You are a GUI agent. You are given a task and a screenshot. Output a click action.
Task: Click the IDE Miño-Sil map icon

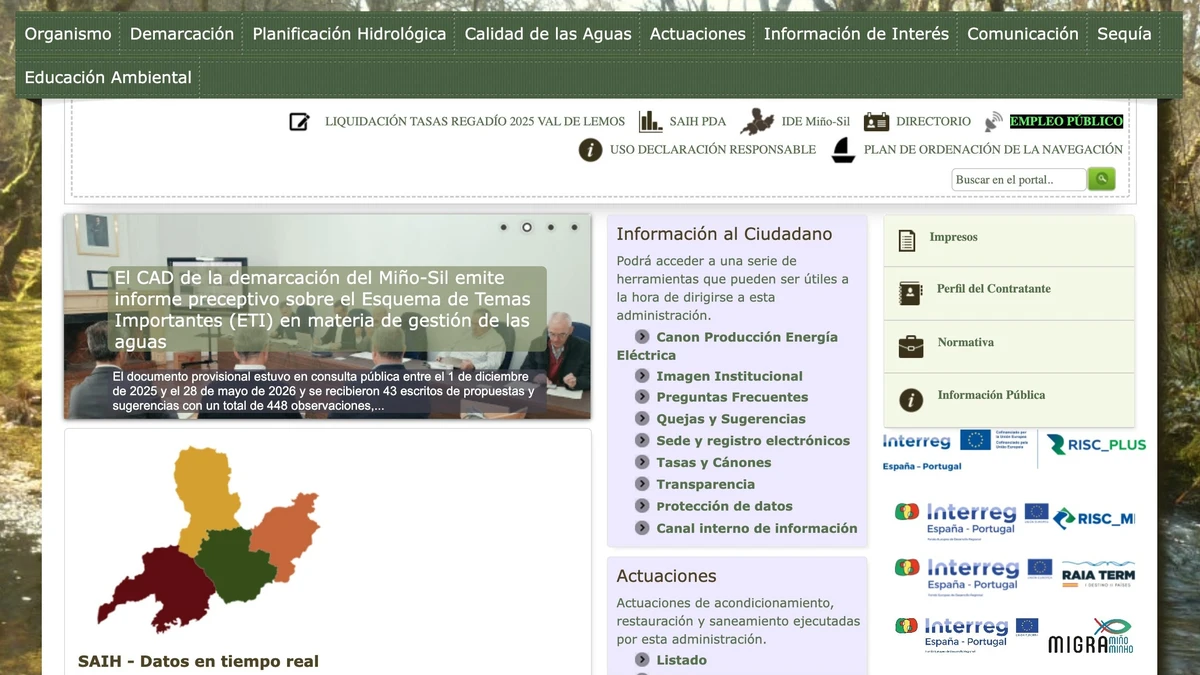pyautogui.click(x=757, y=122)
